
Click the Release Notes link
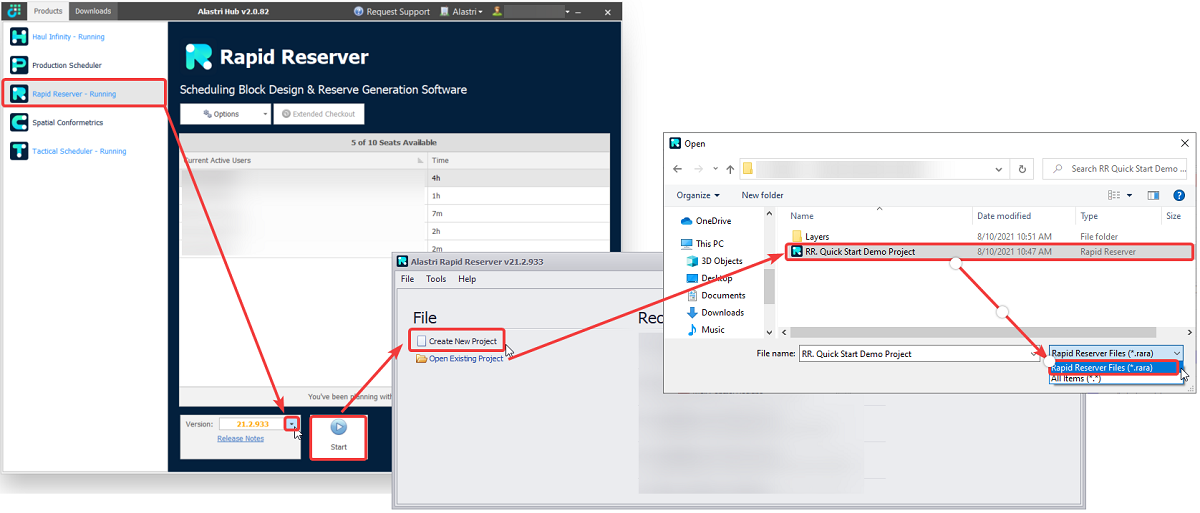point(240,438)
